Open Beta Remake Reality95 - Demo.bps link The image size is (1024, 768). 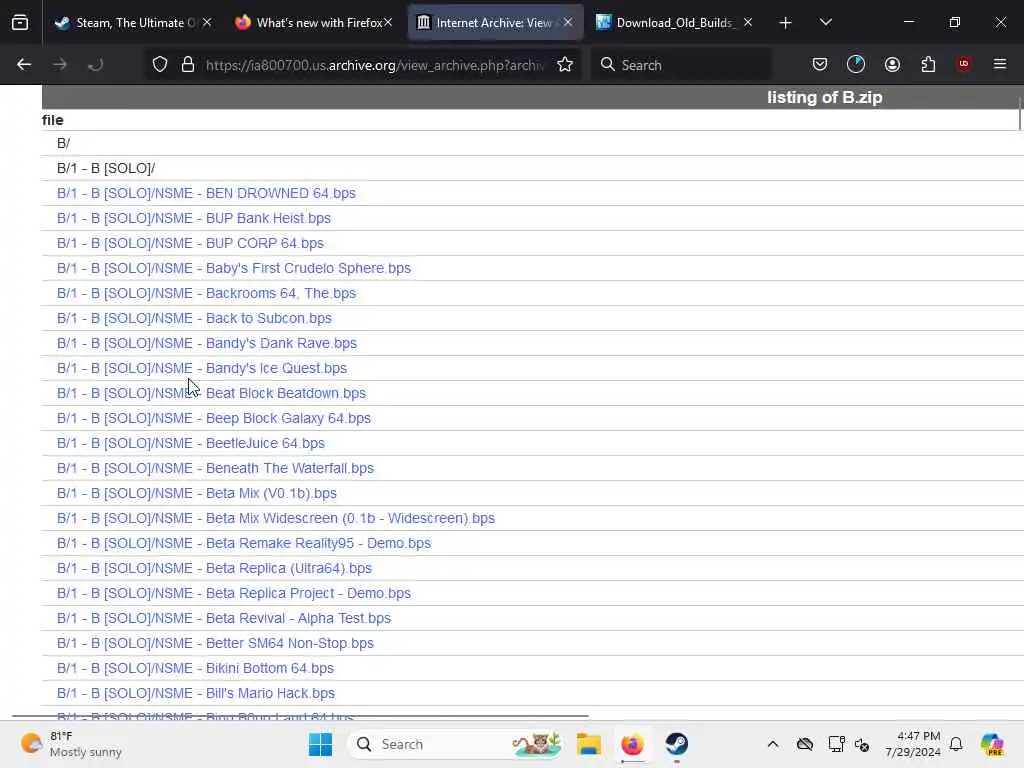click(x=244, y=543)
